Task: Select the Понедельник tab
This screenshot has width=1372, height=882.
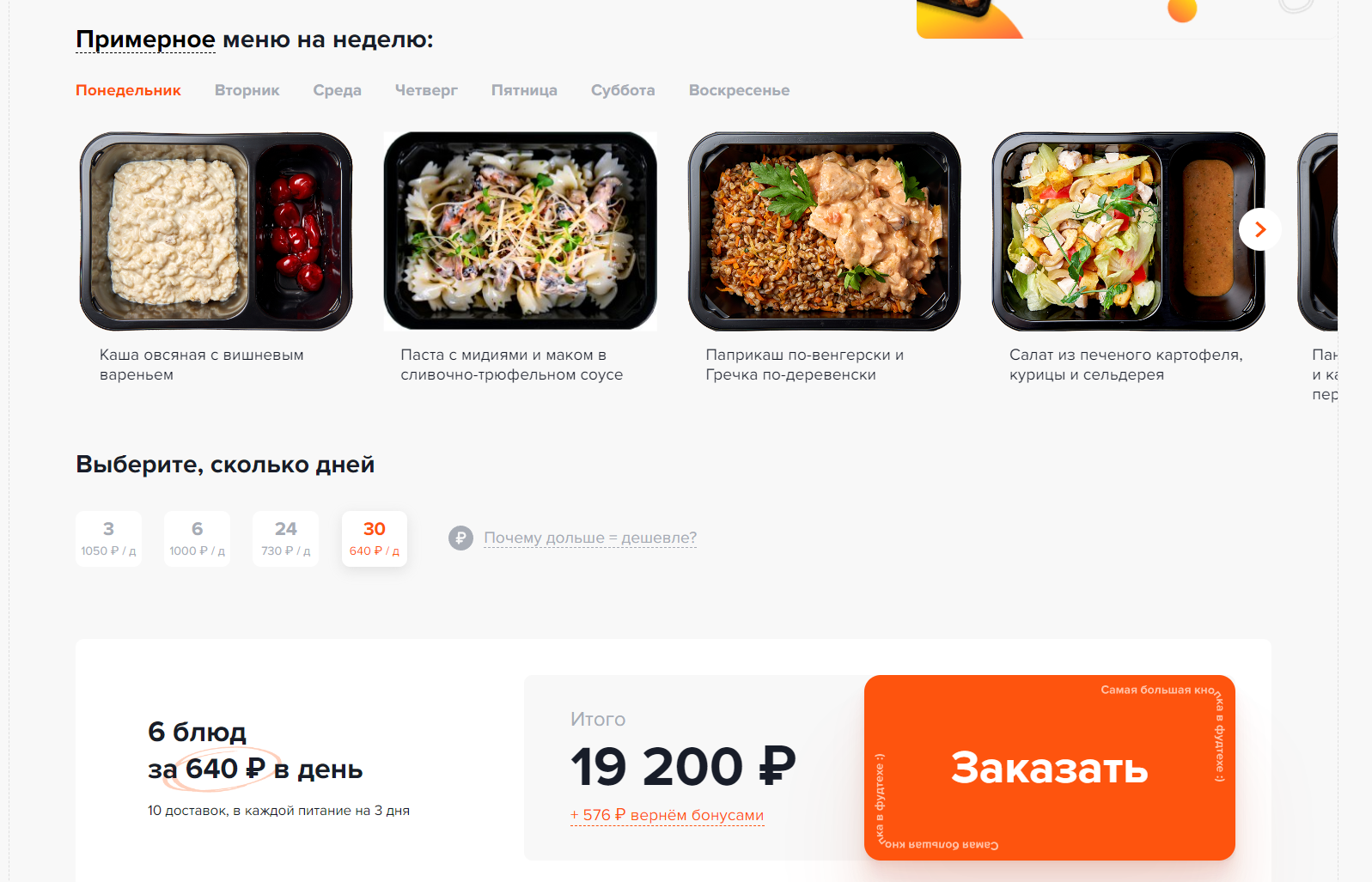Action: coord(128,90)
